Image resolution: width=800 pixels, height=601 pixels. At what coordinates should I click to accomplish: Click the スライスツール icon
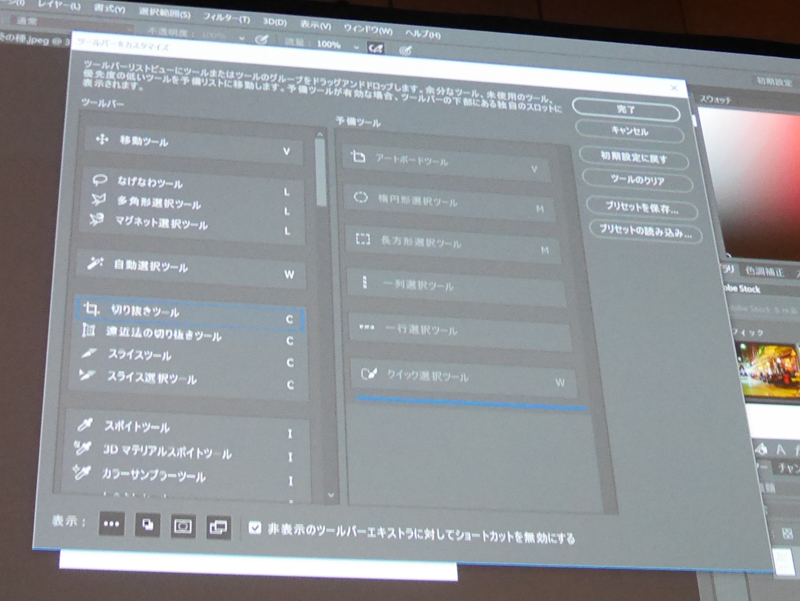click(90, 356)
